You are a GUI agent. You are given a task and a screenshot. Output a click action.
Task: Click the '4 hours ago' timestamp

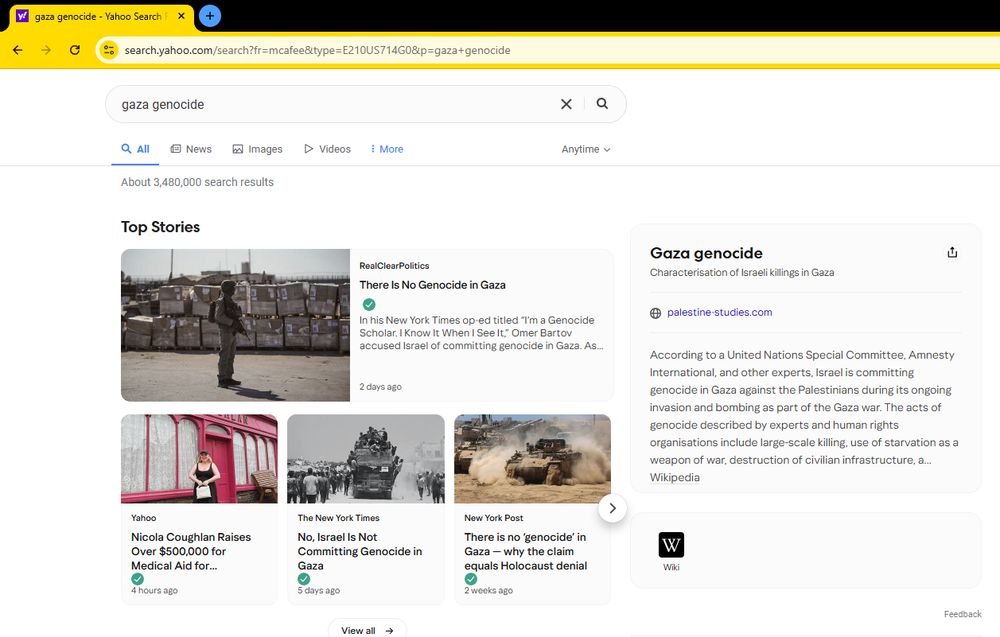pos(154,590)
